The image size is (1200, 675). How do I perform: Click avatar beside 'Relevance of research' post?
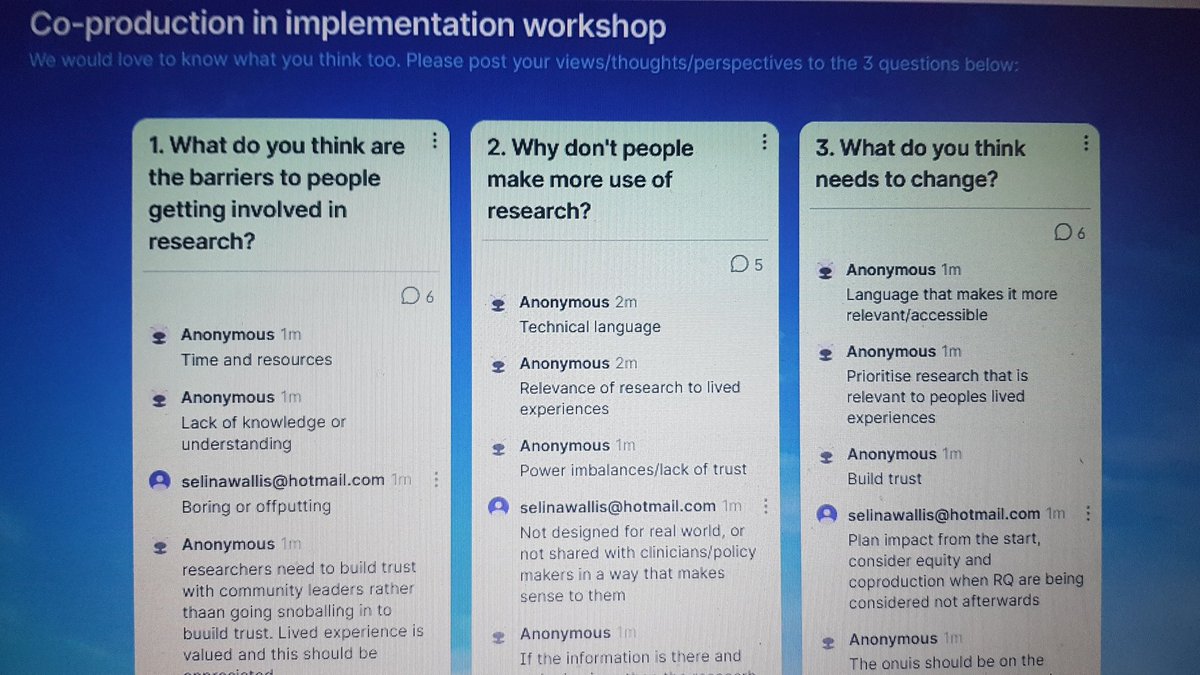pos(498,365)
